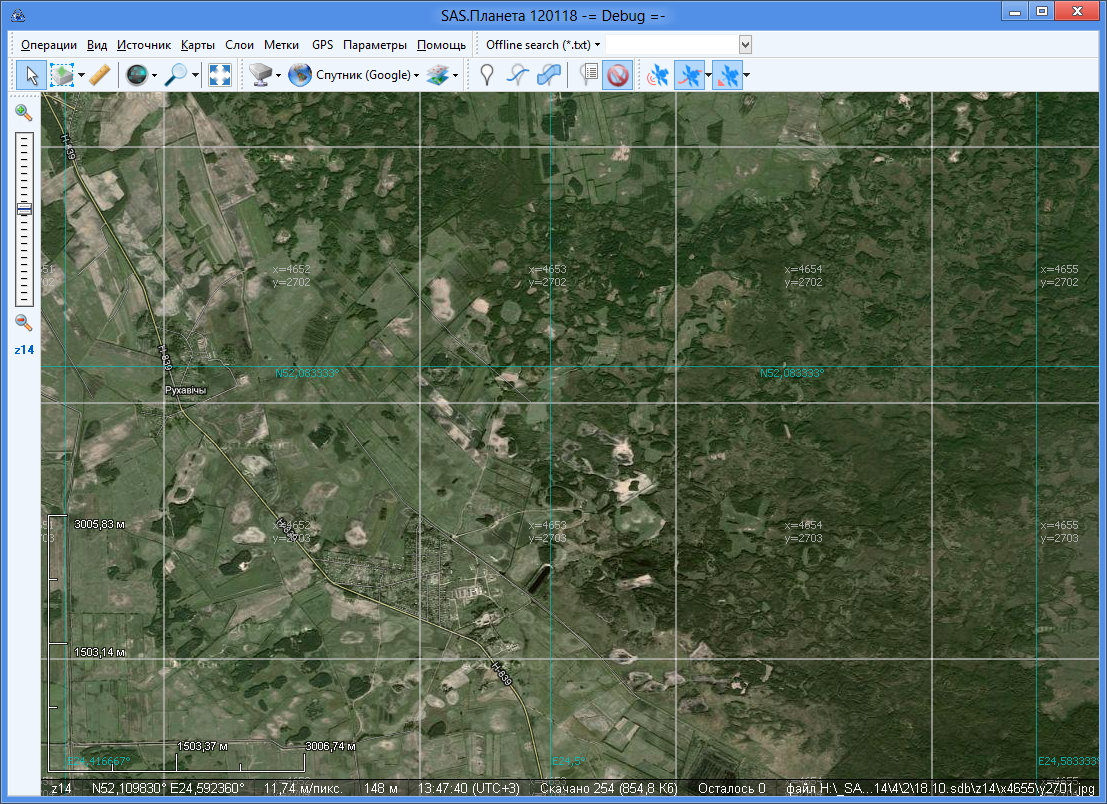Viewport: 1107px width, 804px height.
Task: Click the vertical zoom level slider
Action: (x=24, y=209)
